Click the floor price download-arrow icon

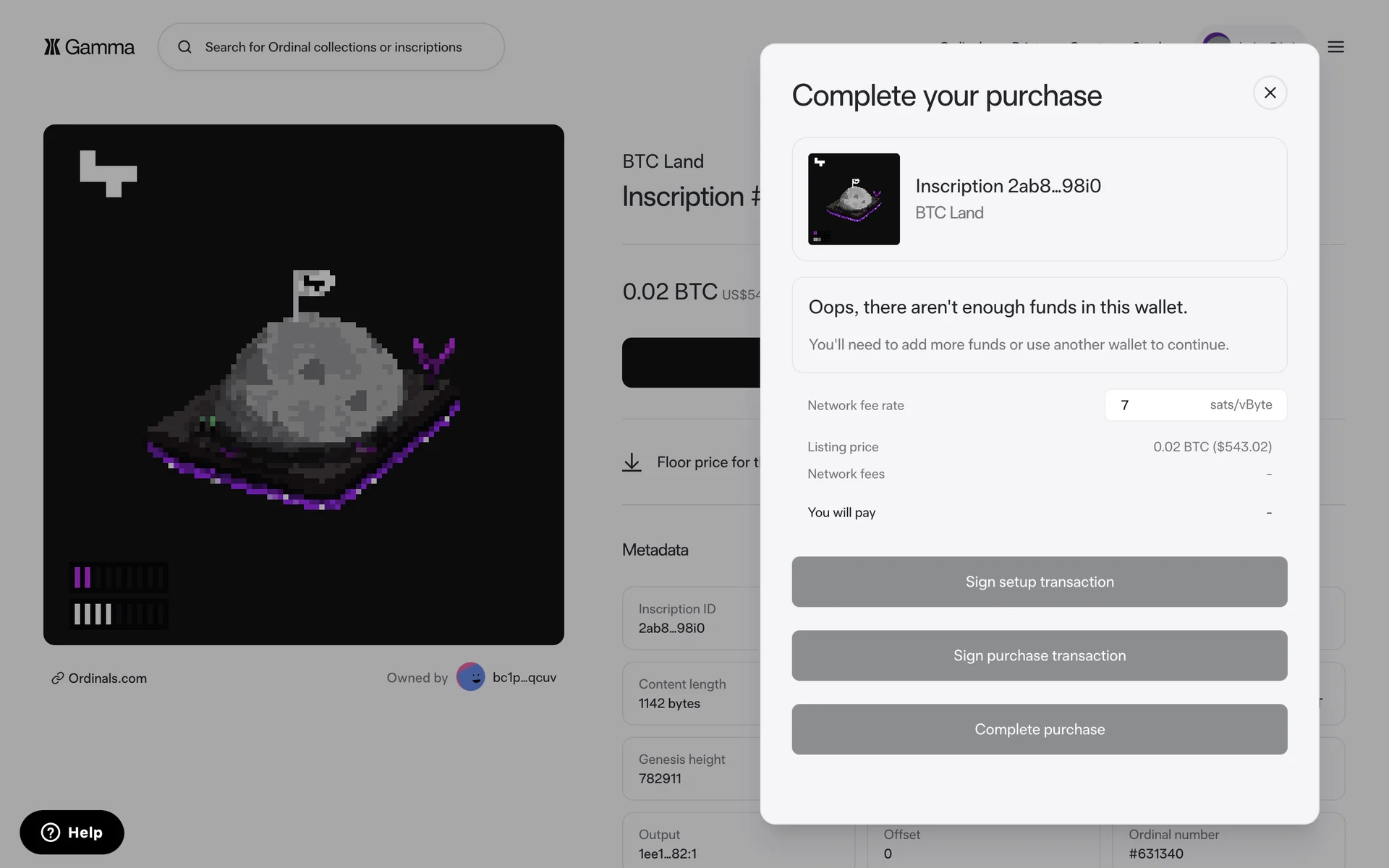pos(632,462)
